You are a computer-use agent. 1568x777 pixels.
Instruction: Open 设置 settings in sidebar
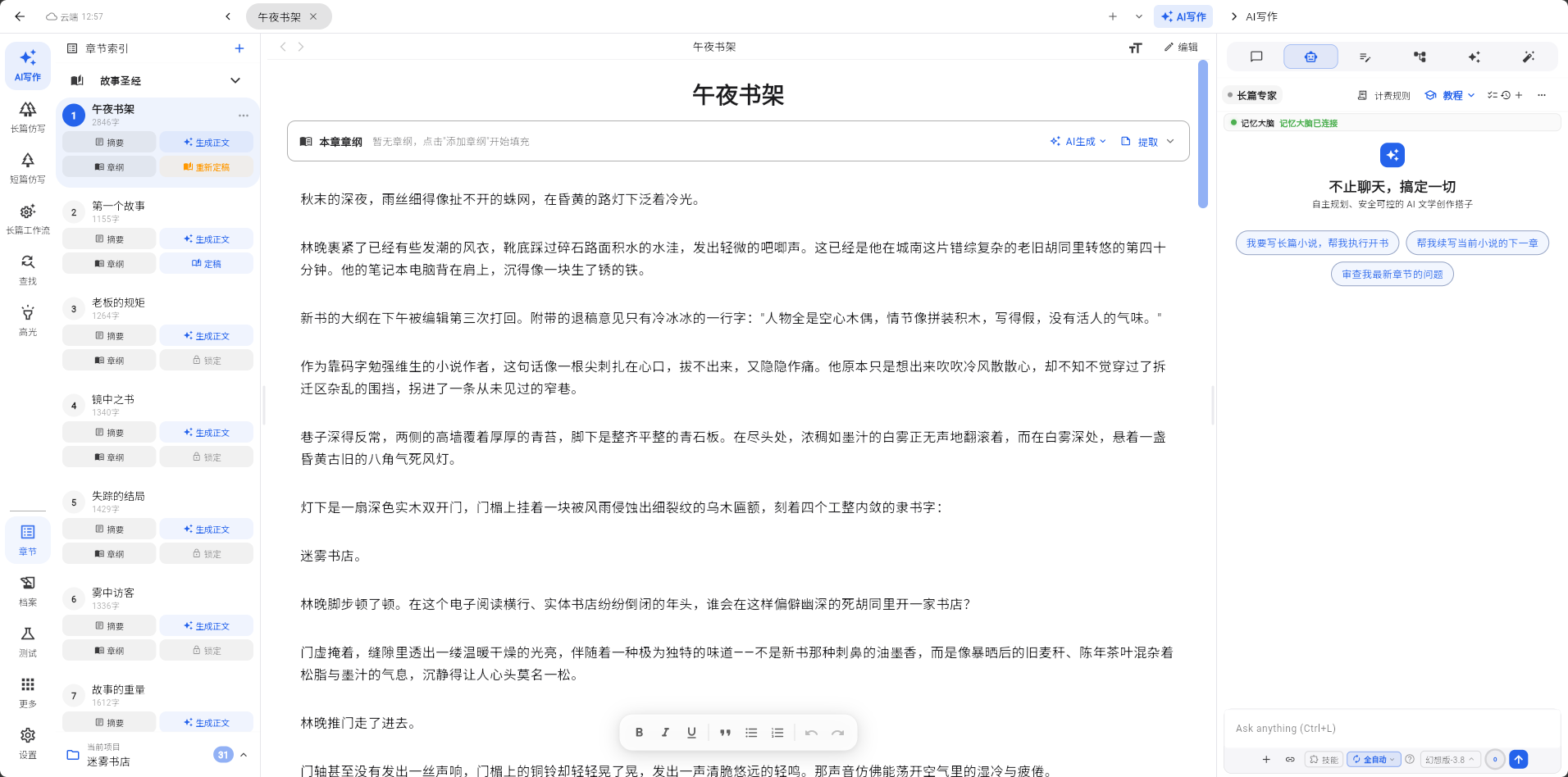click(x=28, y=743)
